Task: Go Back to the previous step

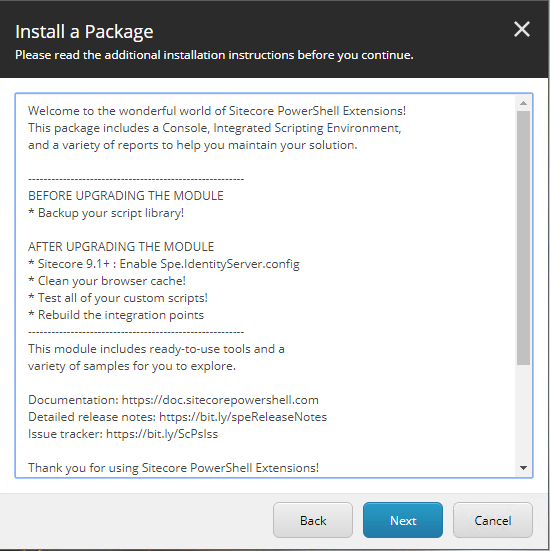Action: point(313,520)
